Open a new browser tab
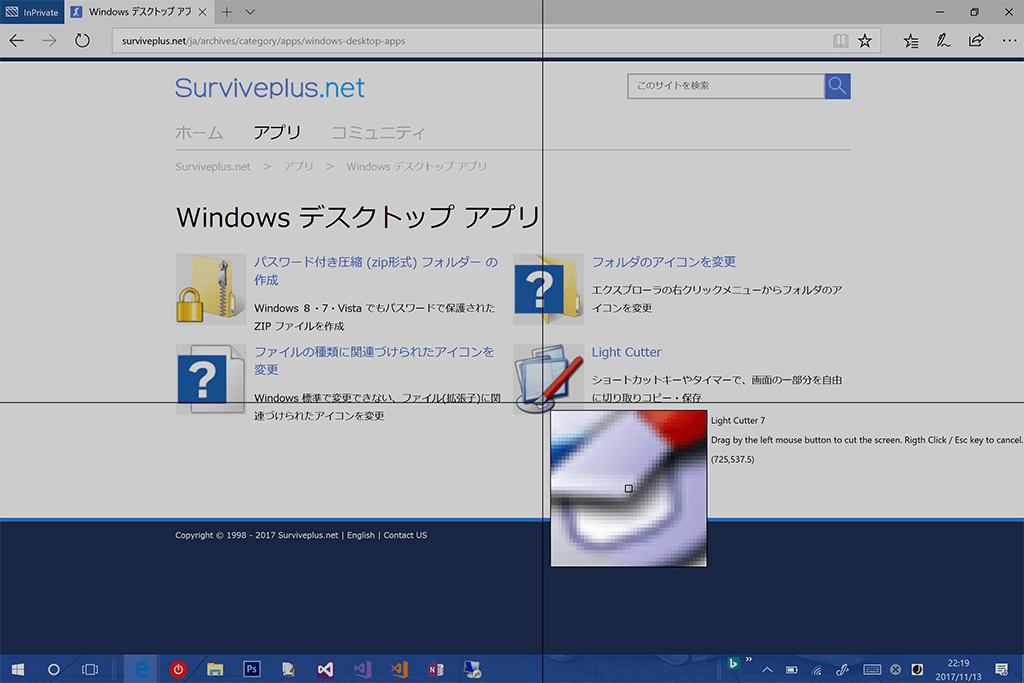1024x683 pixels. [x=227, y=12]
